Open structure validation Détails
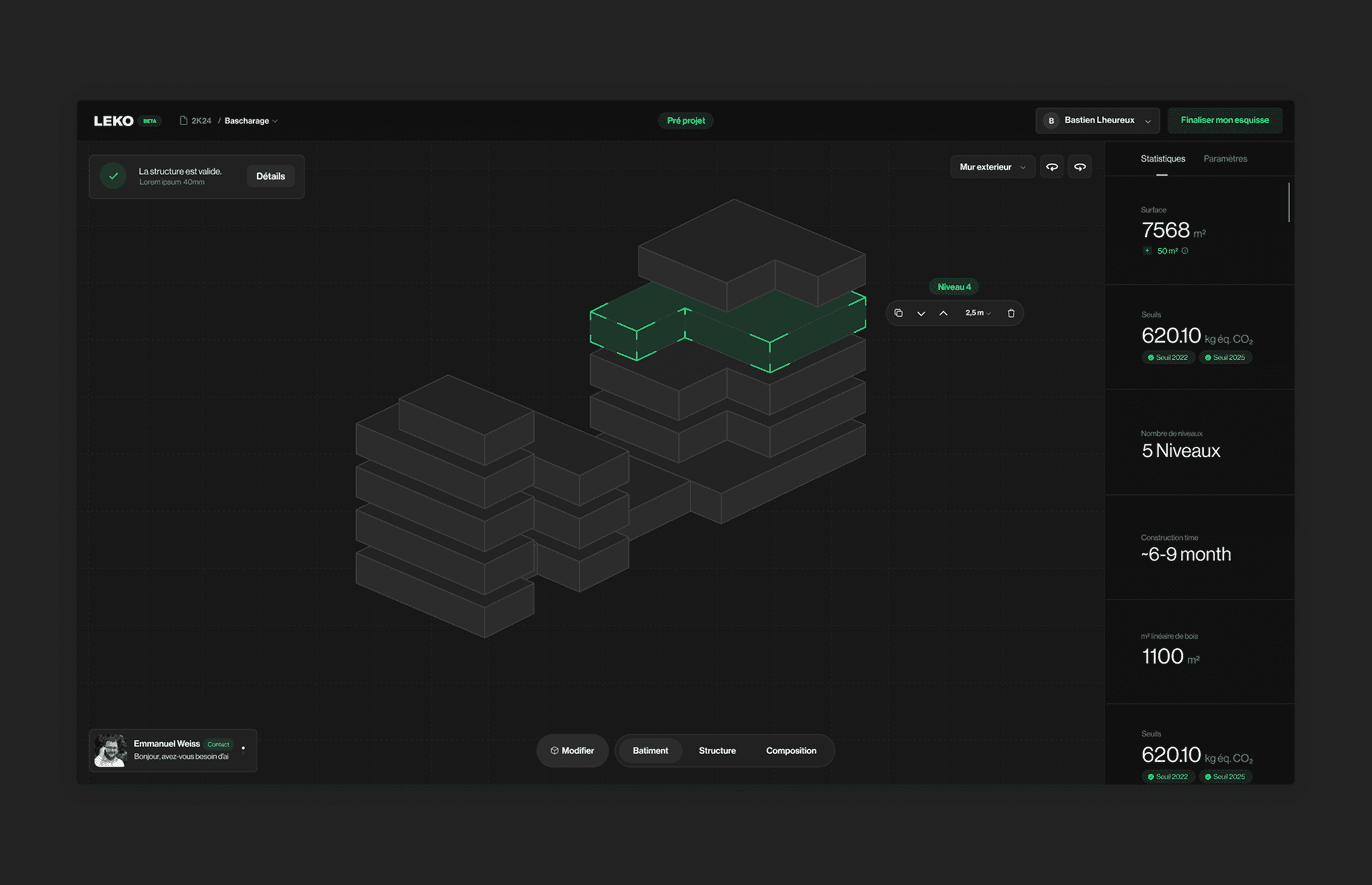The image size is (1372, 885). point(271,176)
